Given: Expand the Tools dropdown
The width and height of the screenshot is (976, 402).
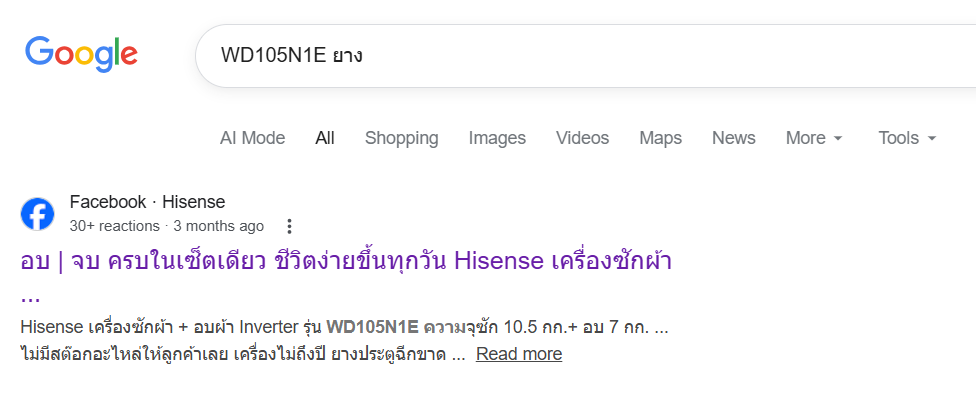Looking at the screenshot, I should [907, 138].
